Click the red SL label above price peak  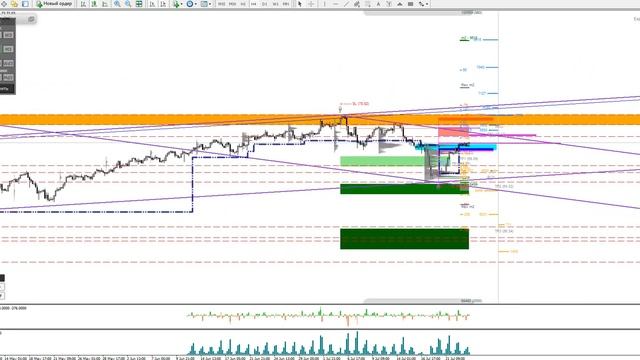click(x=360, y=104)
